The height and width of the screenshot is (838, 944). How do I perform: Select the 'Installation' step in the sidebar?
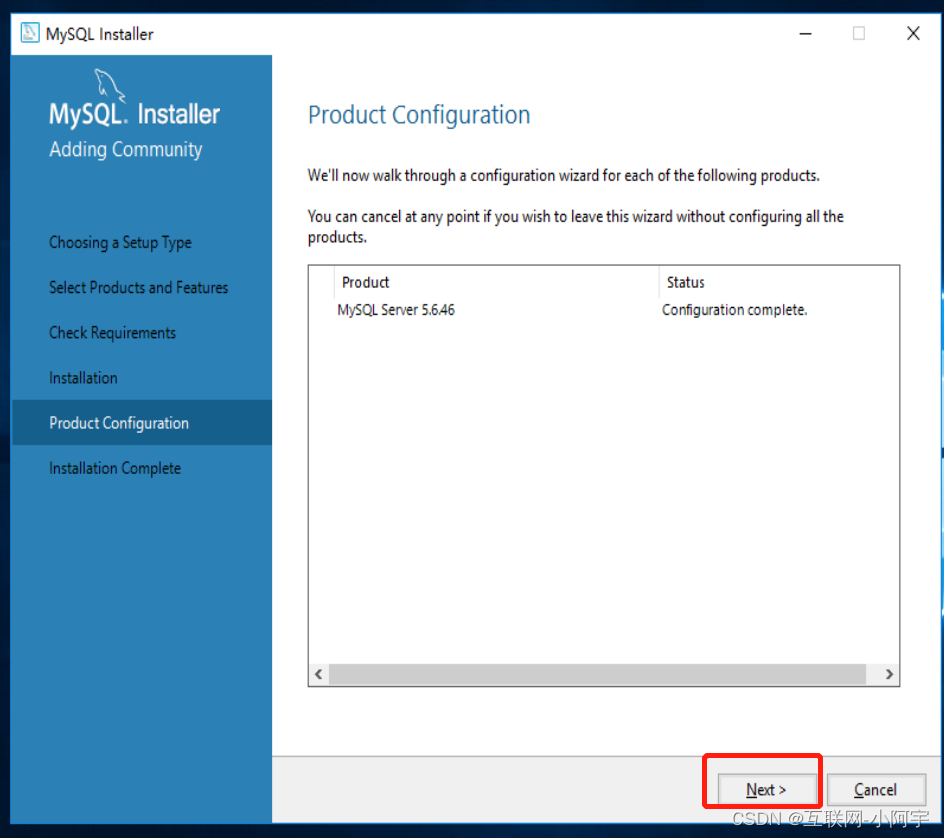click(x=83, y=377)
